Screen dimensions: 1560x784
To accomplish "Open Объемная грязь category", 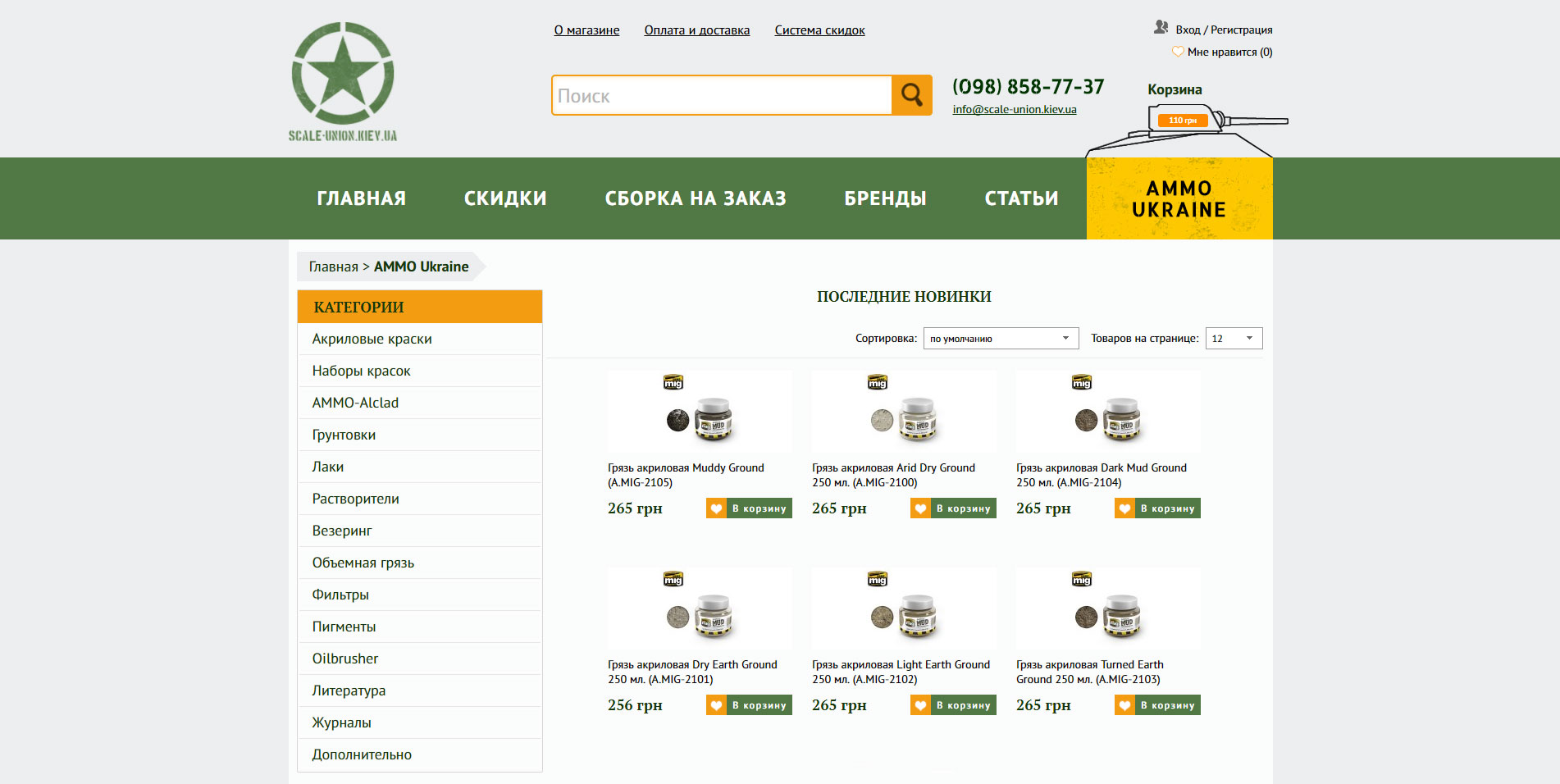I will pyautogui.click(x=420, y=563).
